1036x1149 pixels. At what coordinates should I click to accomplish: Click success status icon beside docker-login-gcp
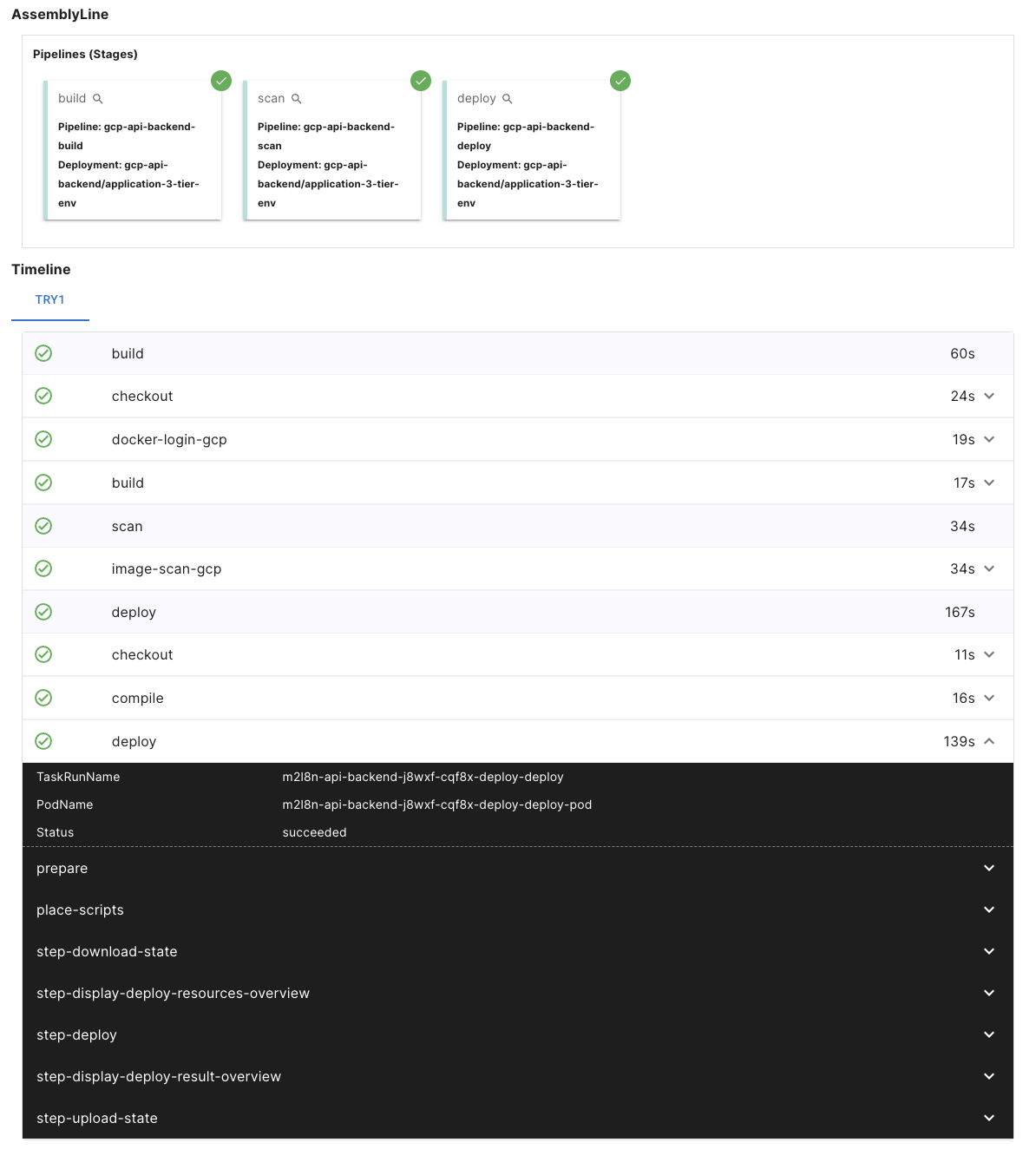(43, 439)
